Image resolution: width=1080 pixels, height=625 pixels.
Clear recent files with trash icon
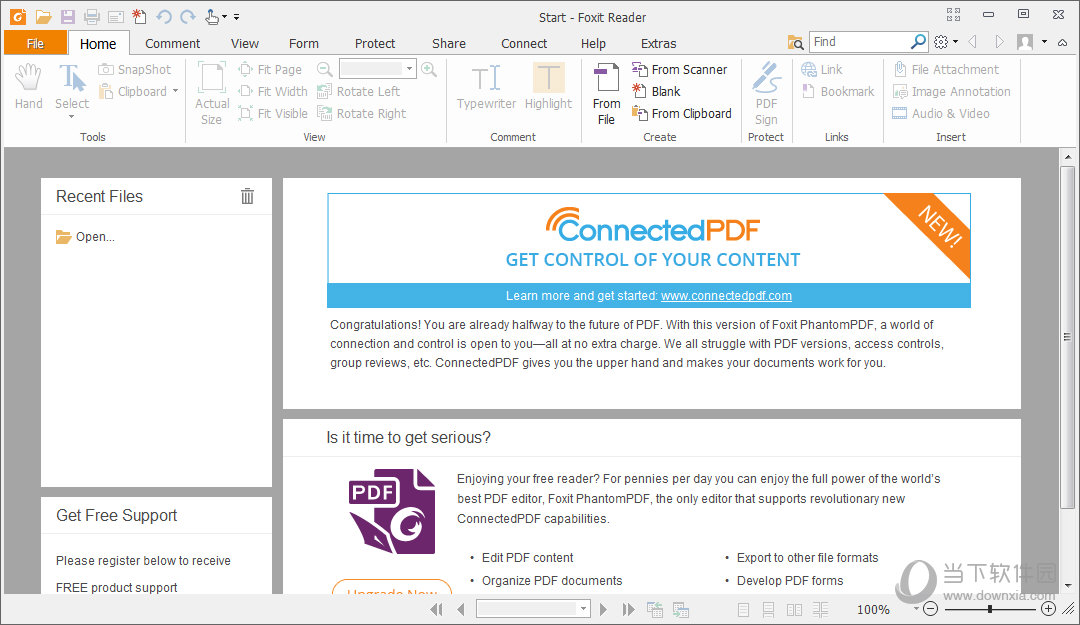point(247,196)
